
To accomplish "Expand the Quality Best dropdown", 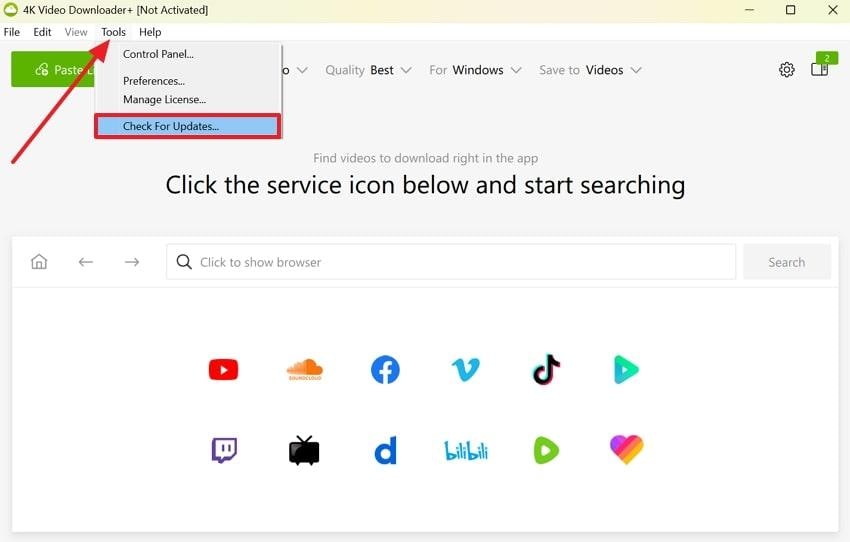I will (369, 70).
